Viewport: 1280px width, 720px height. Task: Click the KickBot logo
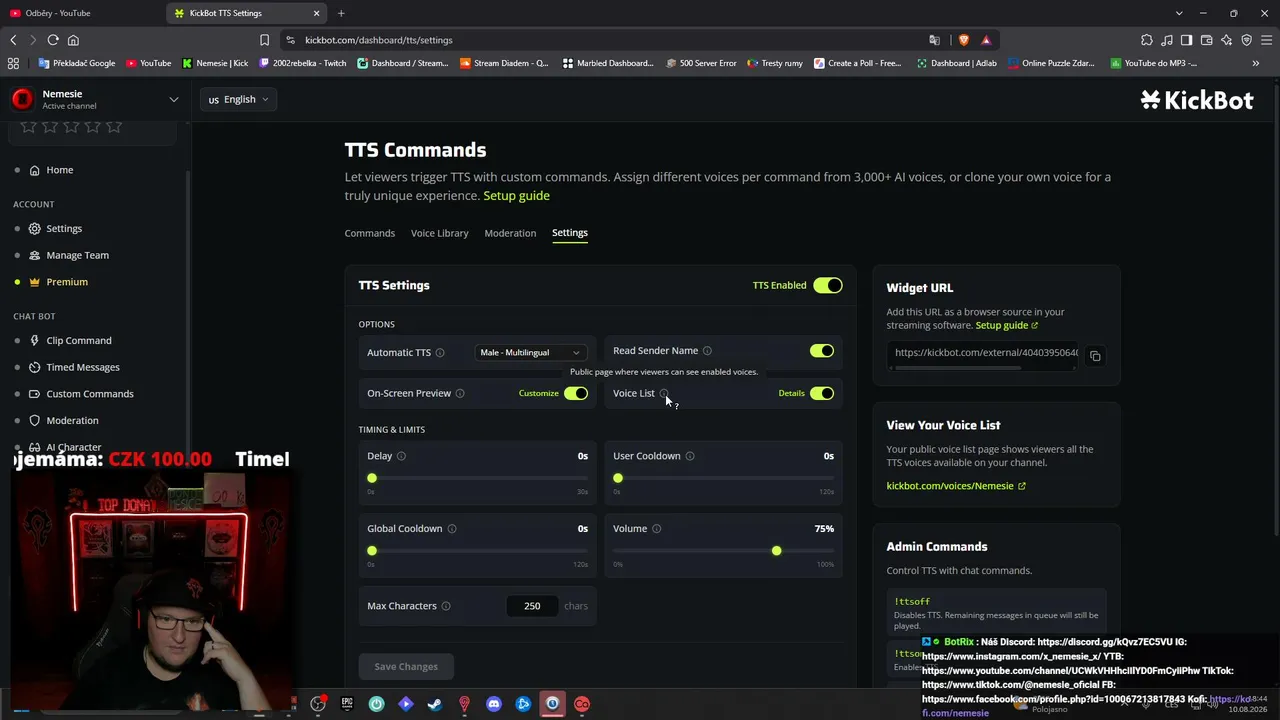1197,99
